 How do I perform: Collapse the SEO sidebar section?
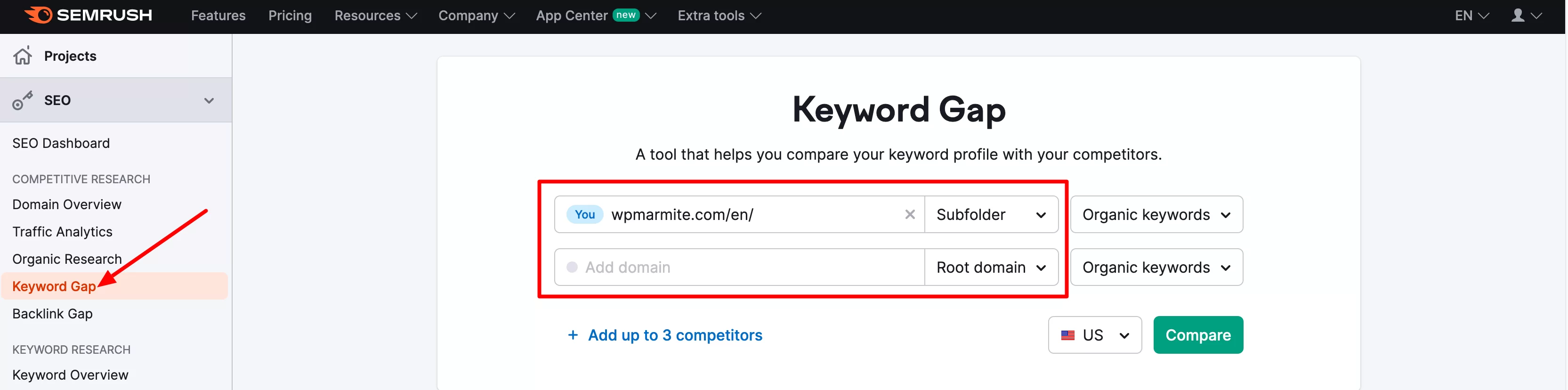click(209, 100)
